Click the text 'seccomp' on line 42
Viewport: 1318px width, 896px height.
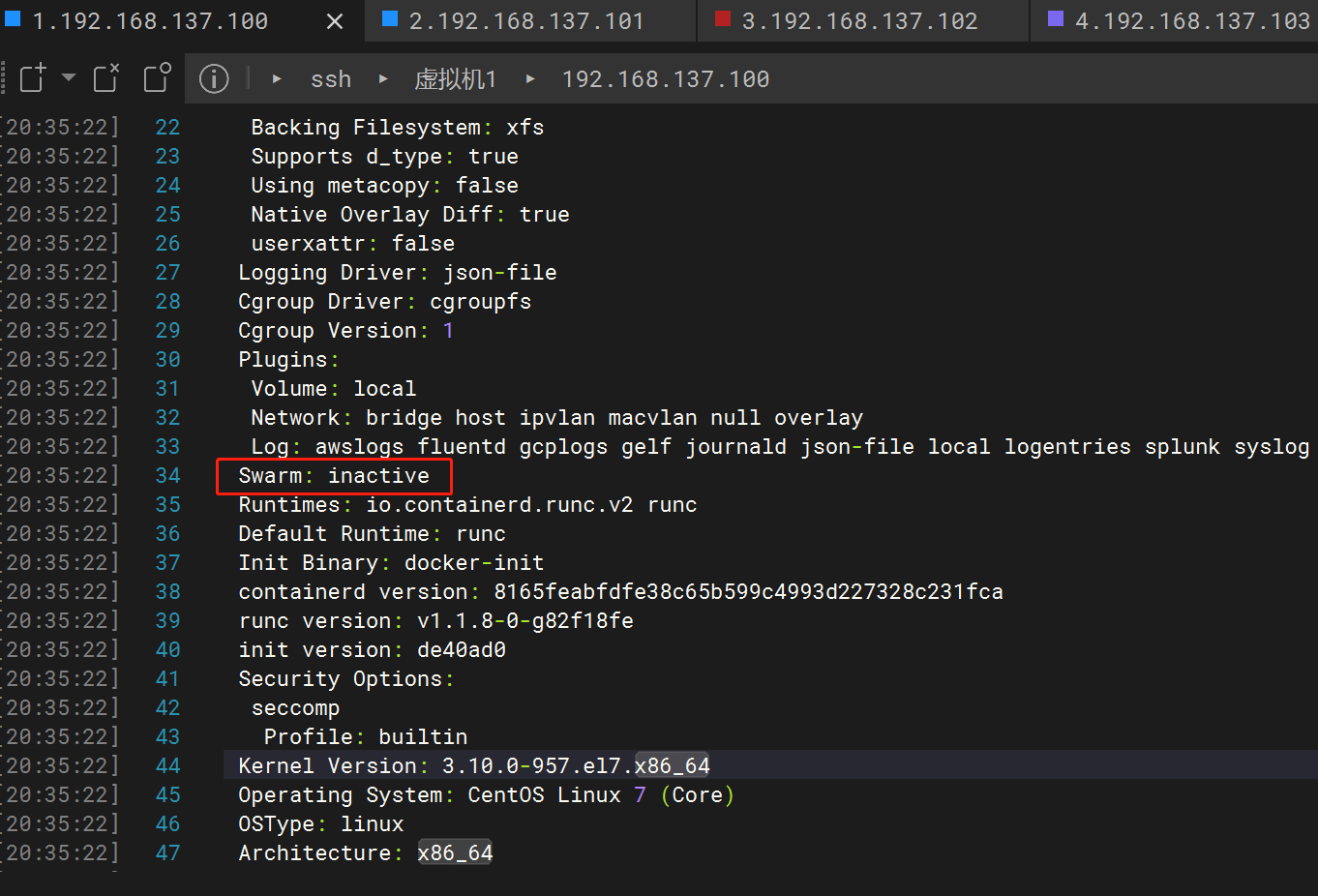[295, 707]
